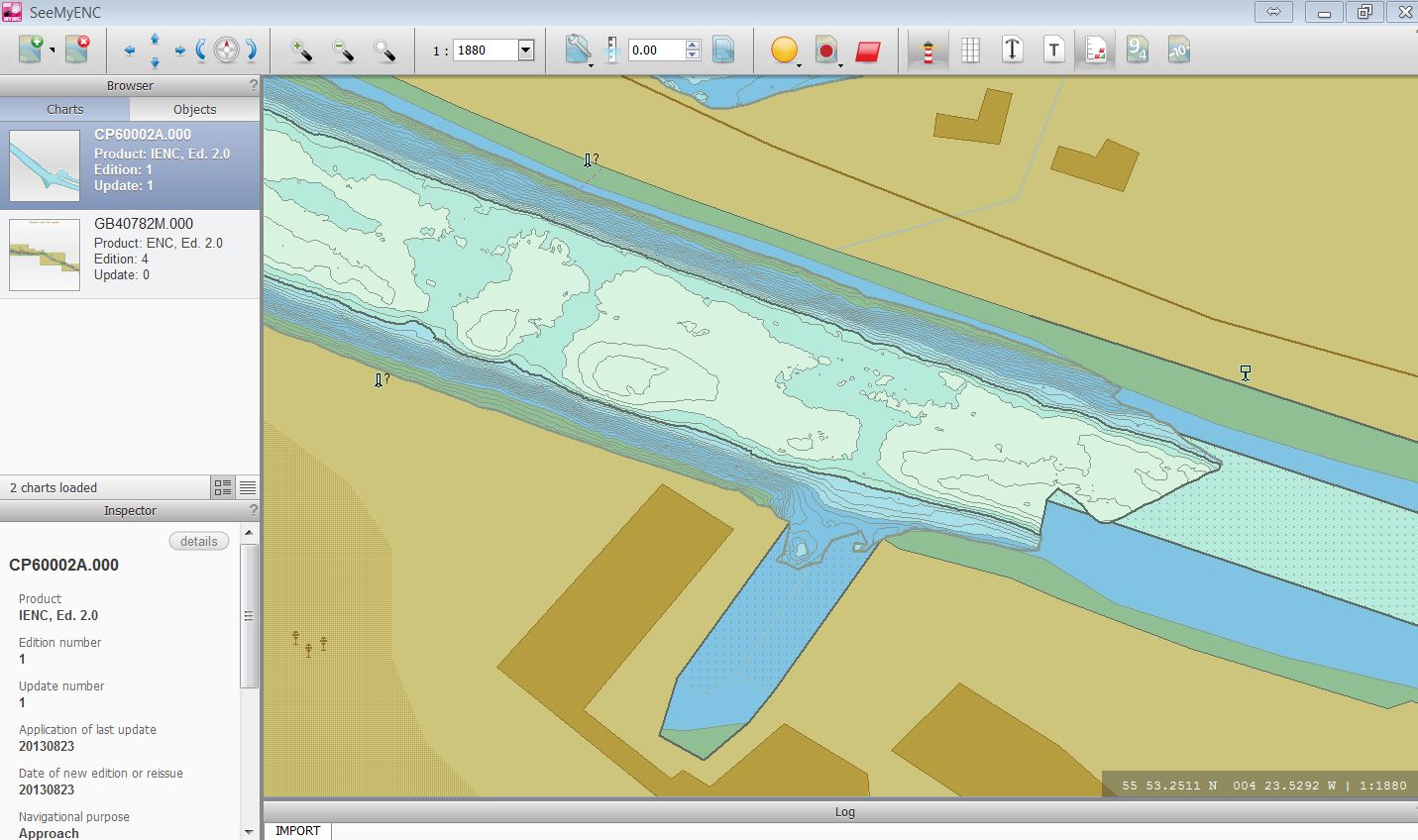Expand the yellow circle tool dropdown arrow
The image size is (1418, 840).
[799, 65]
